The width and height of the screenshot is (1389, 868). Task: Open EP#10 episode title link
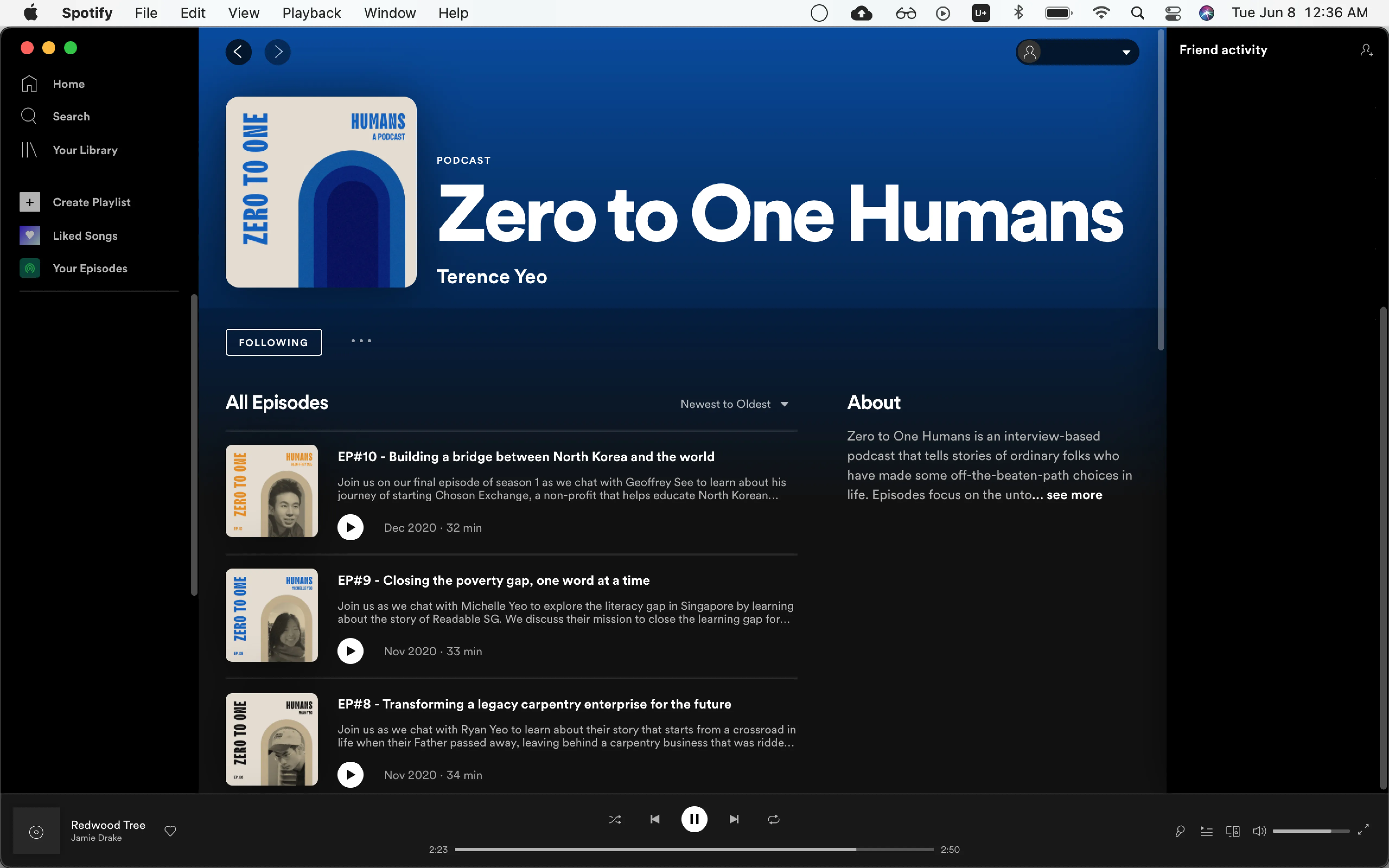pos(526,457)
